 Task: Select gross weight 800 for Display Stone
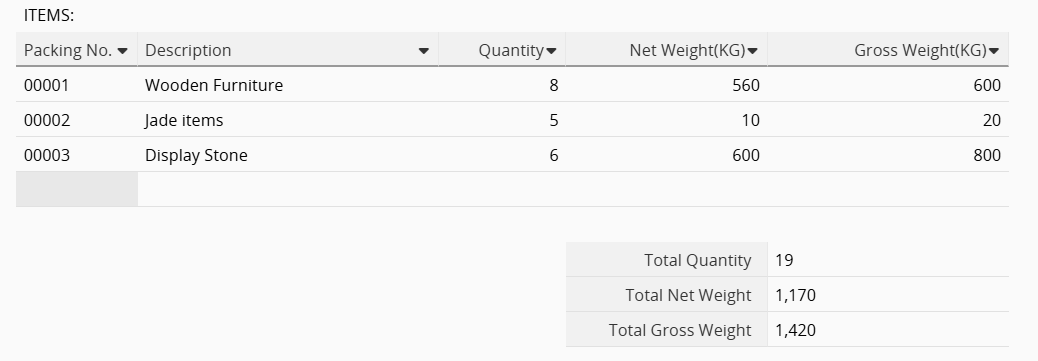point(888,155)
